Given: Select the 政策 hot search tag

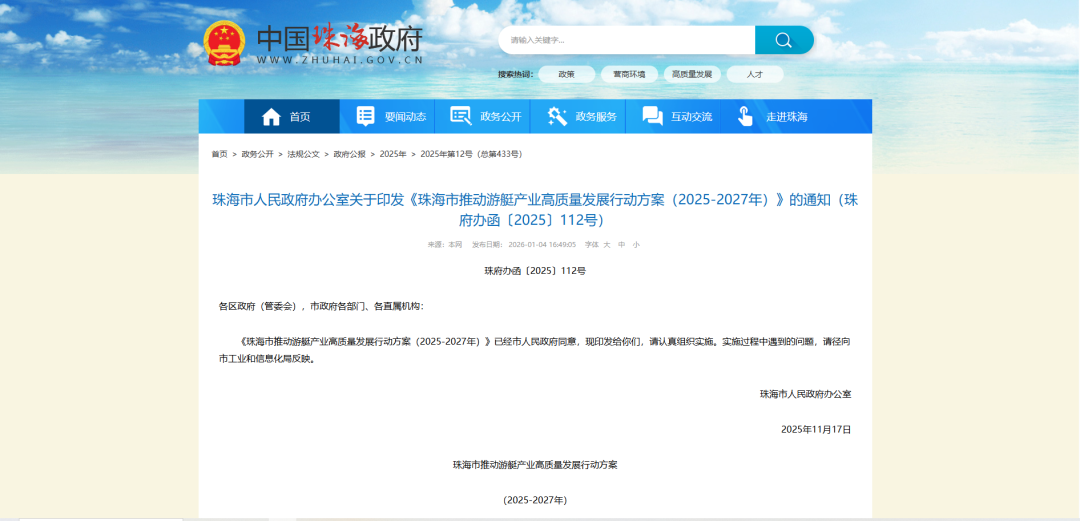Looking at the screenshot, I should tap(566, 74).
